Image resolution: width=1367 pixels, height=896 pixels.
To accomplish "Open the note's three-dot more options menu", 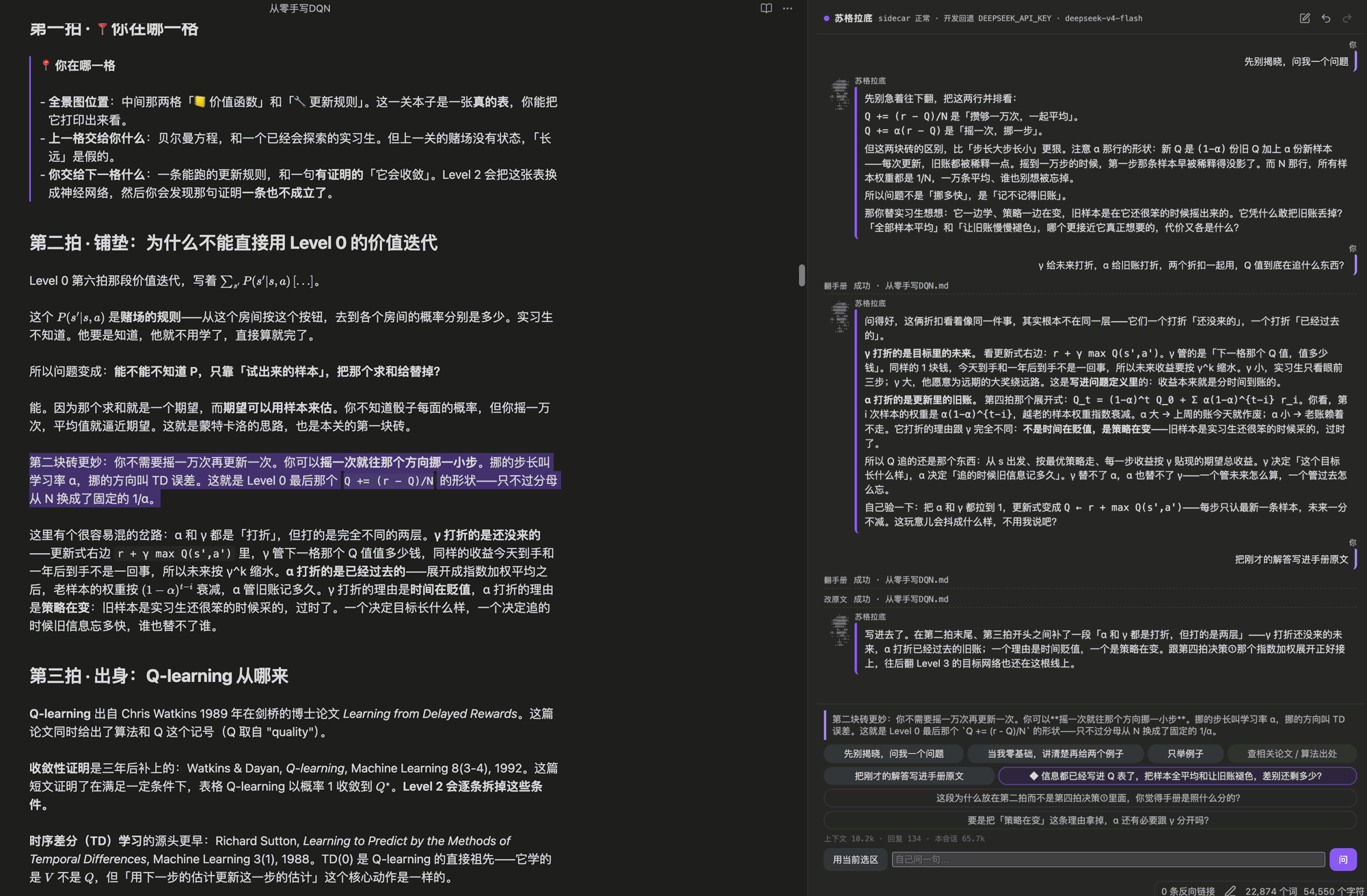I will 787,8.
